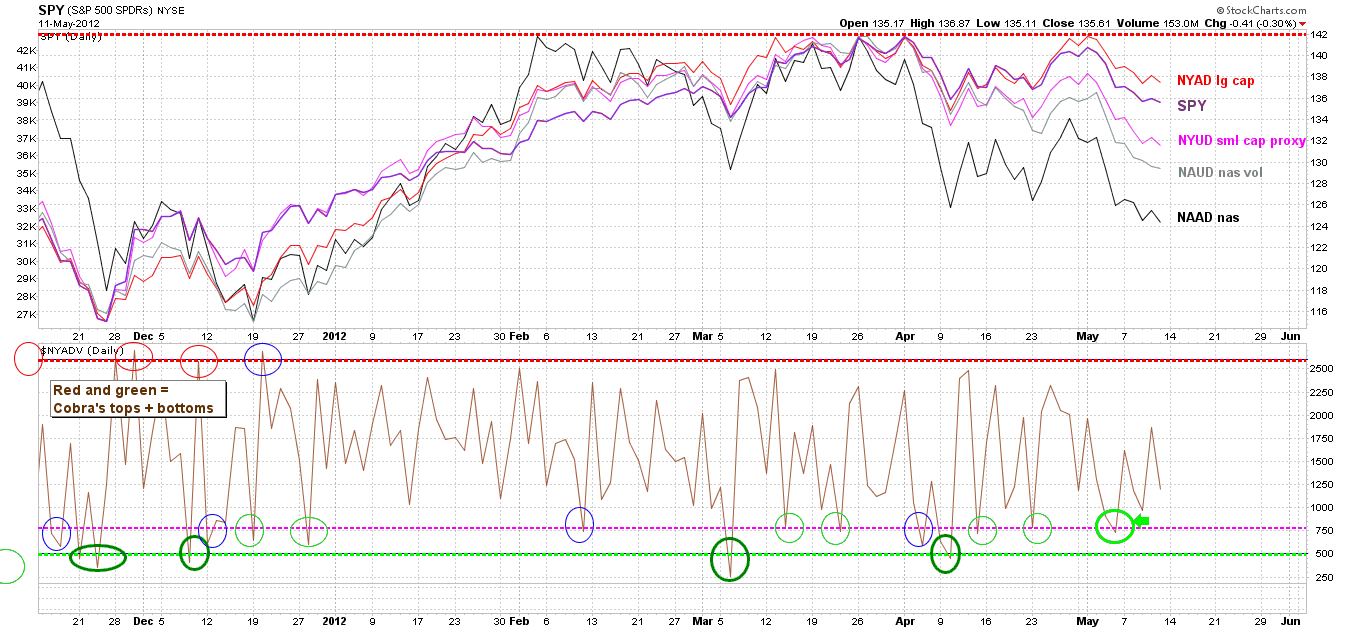Click the 27K left-axis label

pyautogui.click(x=26, y=315)
